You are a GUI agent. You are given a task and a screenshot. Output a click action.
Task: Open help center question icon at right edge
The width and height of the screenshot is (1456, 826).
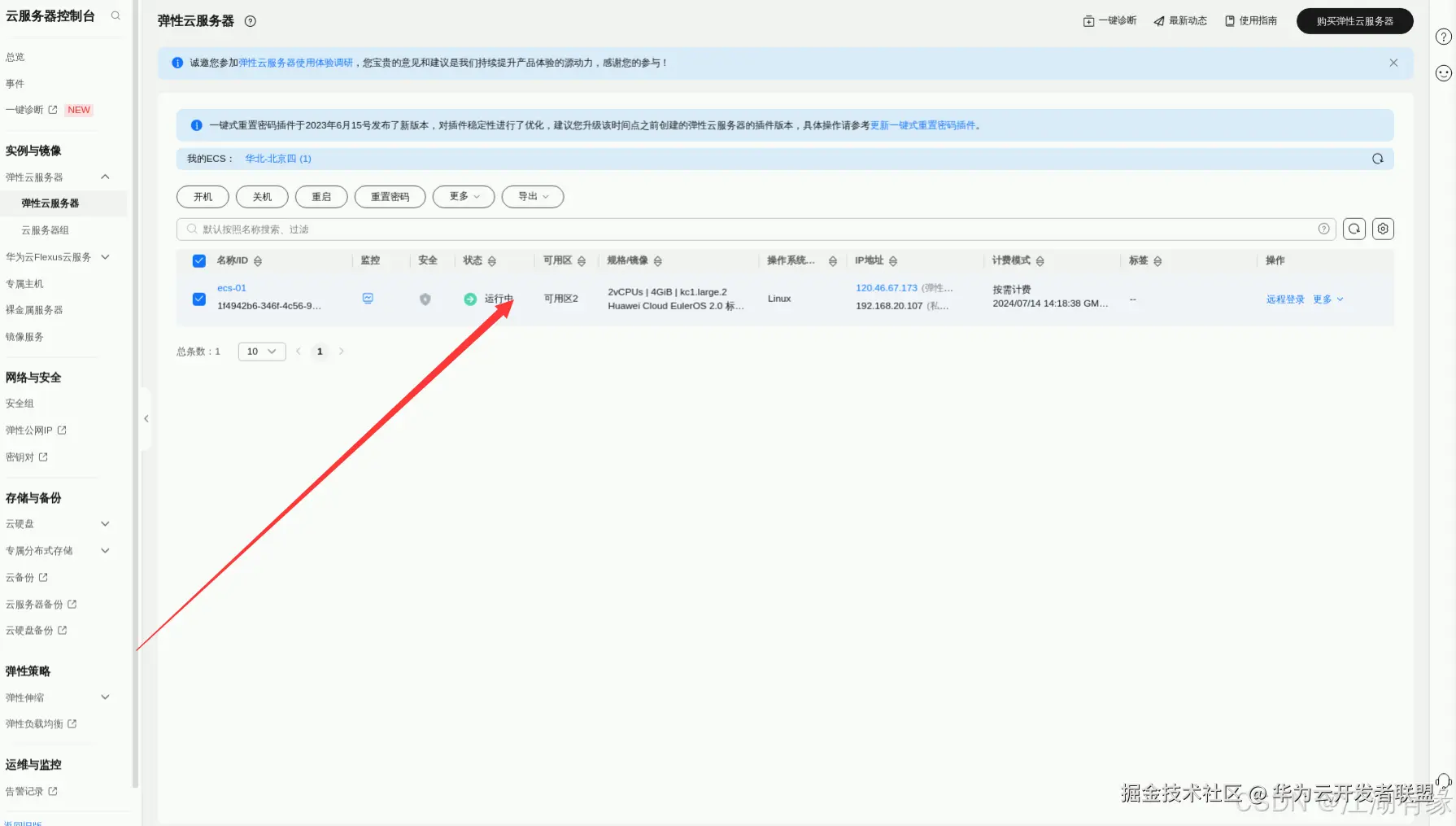[x=1444, y=37]
